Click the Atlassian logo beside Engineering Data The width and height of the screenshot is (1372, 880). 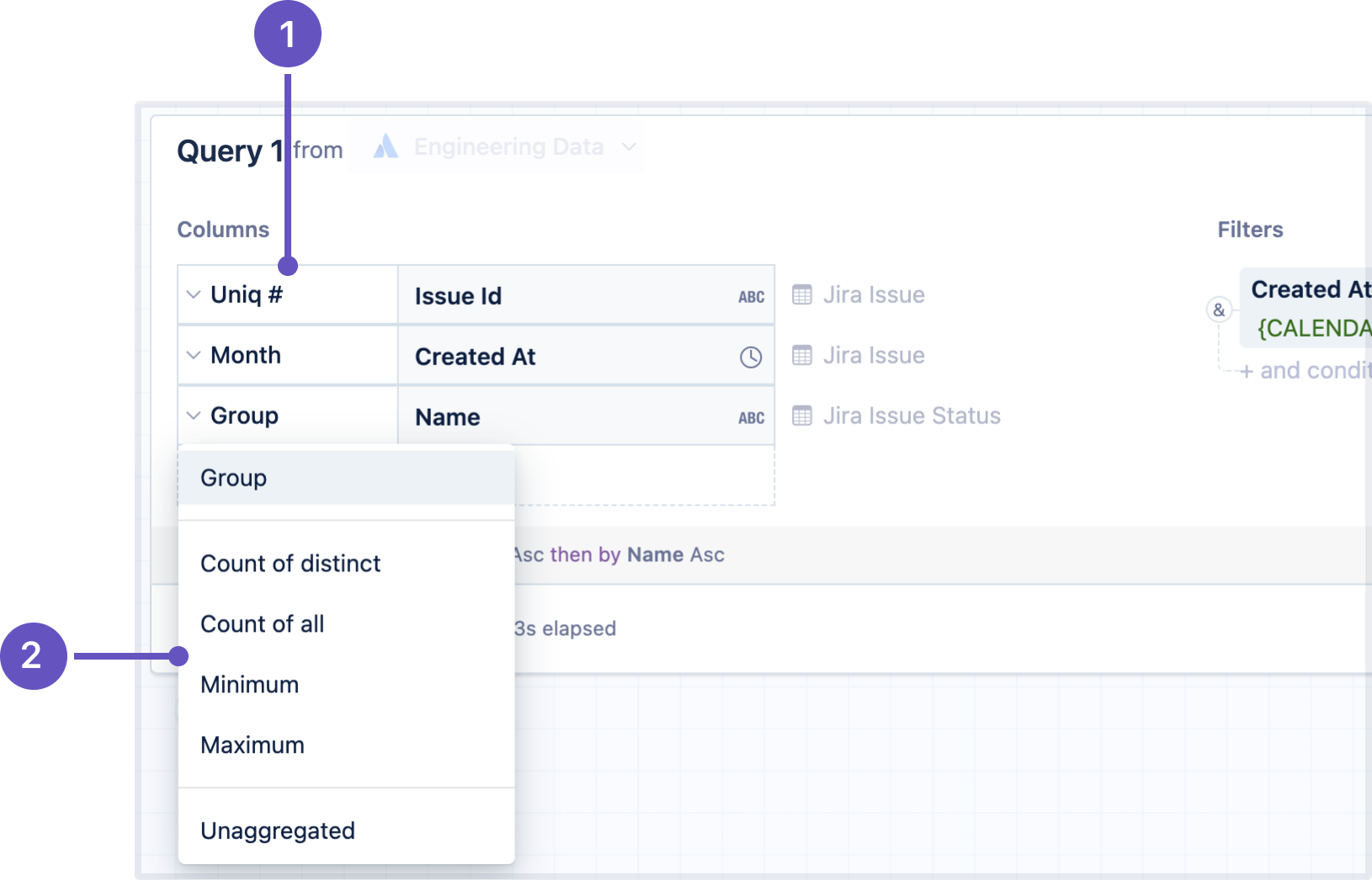pos(386,146)
